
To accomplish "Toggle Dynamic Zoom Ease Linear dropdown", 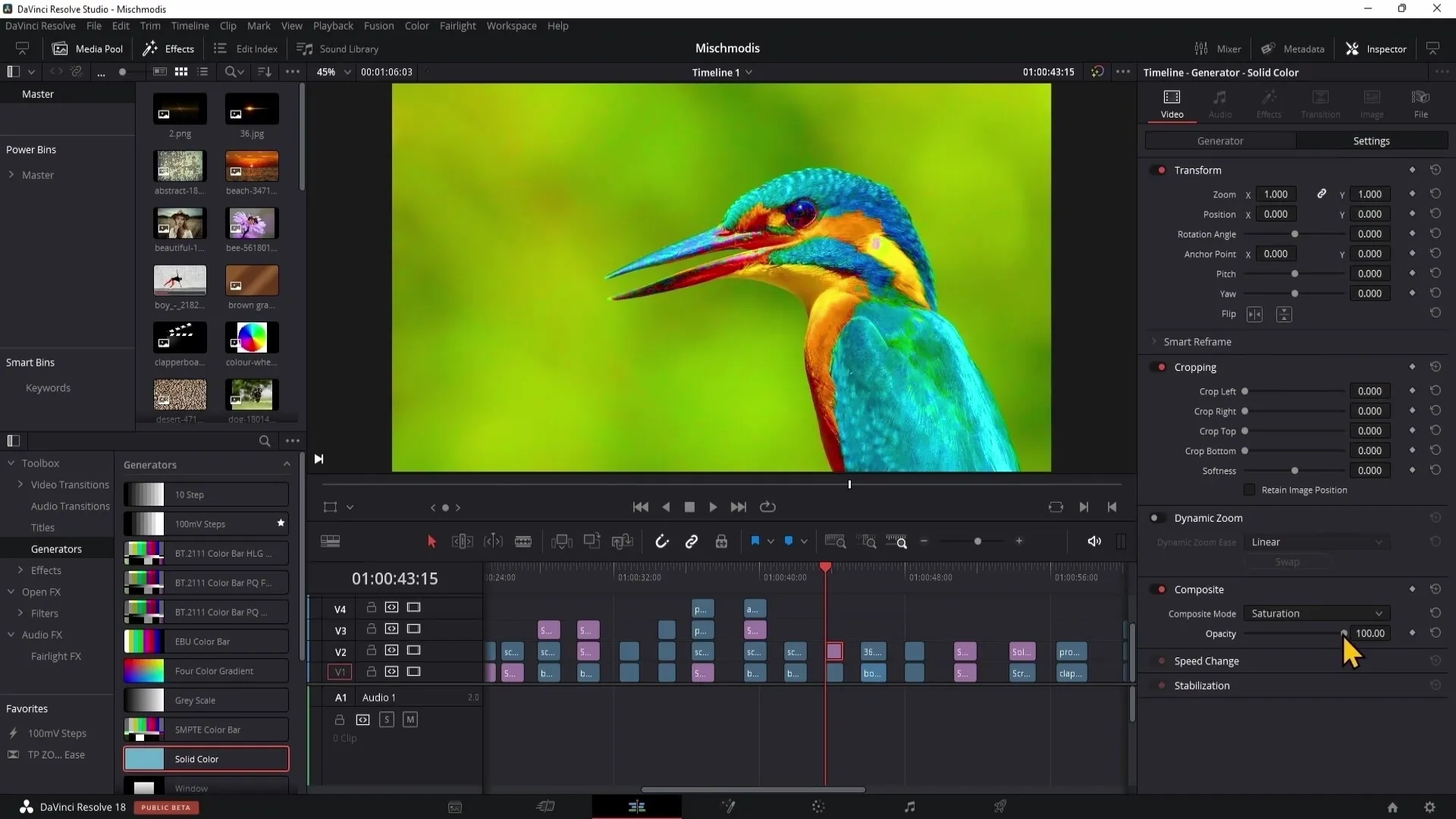I will click(1316, 542).
